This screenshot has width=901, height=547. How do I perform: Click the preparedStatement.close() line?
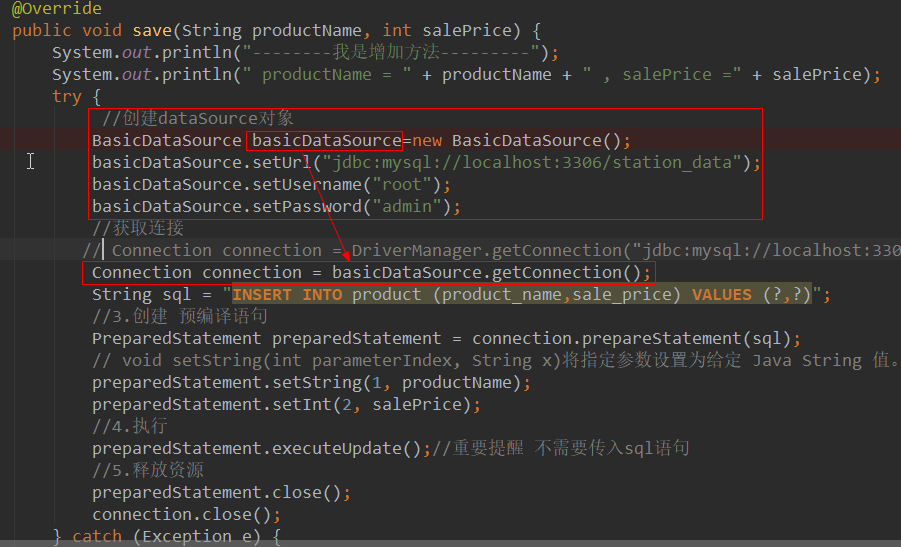point(221,492)
